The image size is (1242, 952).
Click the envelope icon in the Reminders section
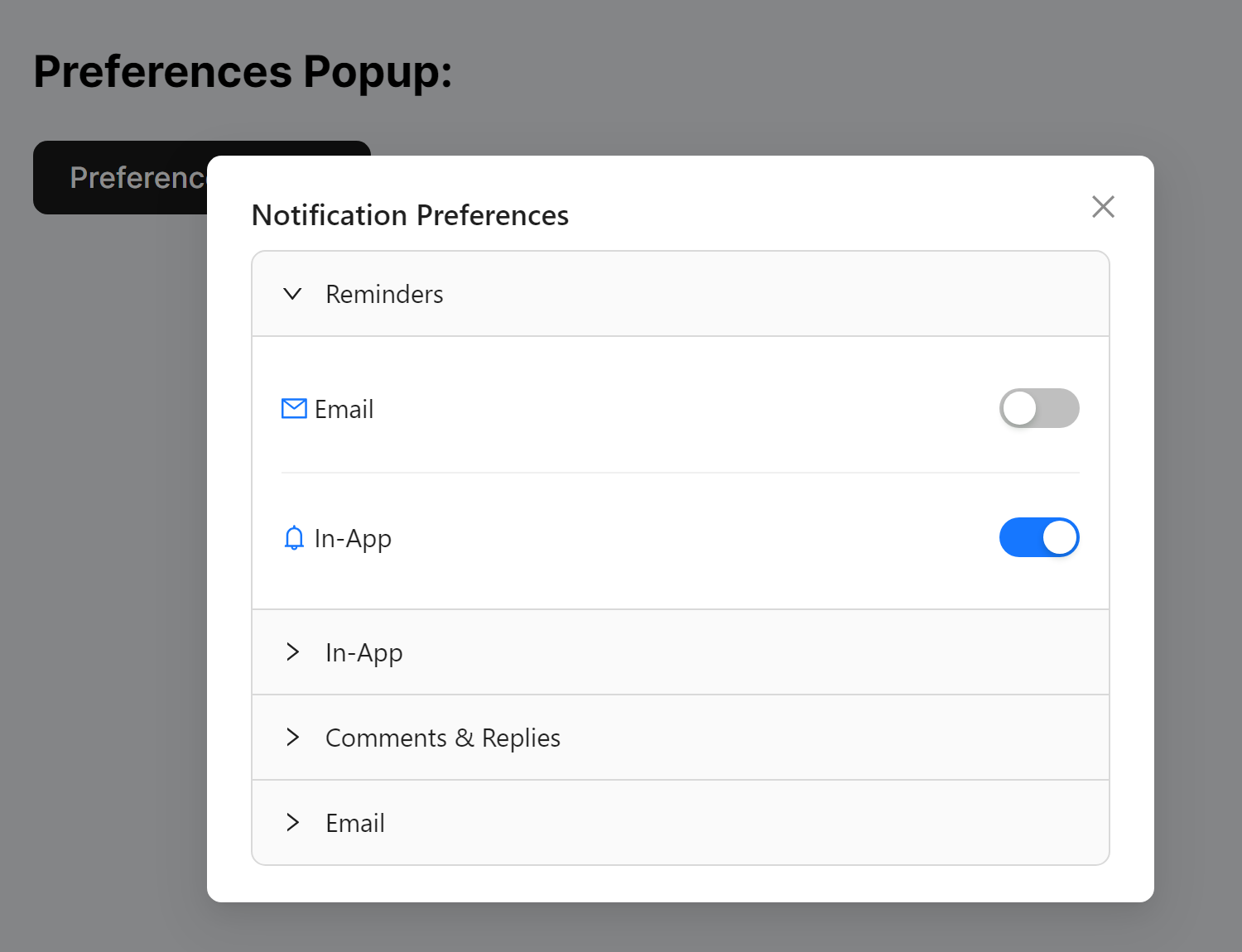293,408
